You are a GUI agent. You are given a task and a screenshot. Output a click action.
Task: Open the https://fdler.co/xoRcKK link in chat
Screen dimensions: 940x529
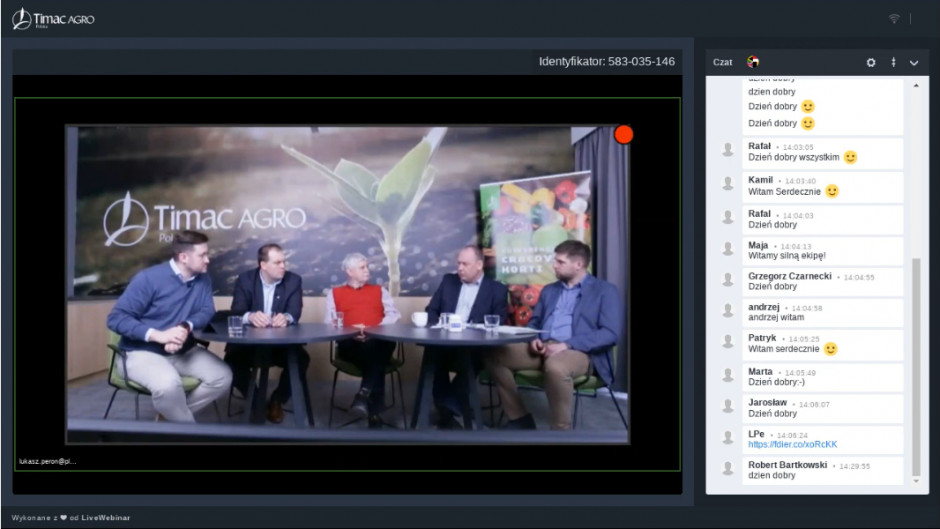point(793,444)
